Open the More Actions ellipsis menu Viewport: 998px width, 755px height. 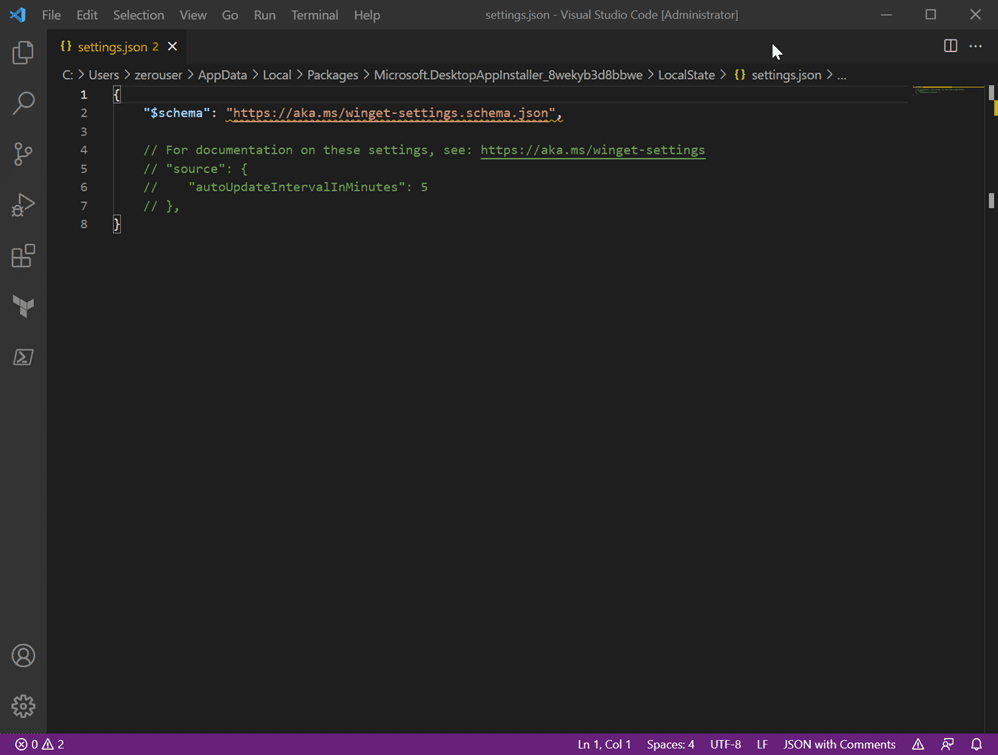click(x=976, y=46)
